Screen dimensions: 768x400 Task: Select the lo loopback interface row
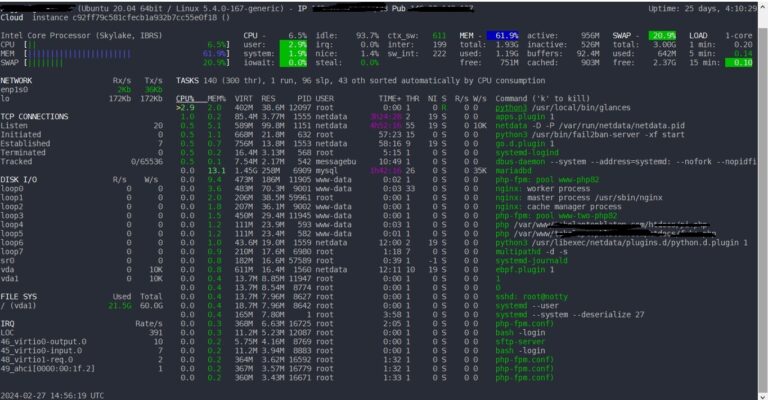(x=81, y=98)
